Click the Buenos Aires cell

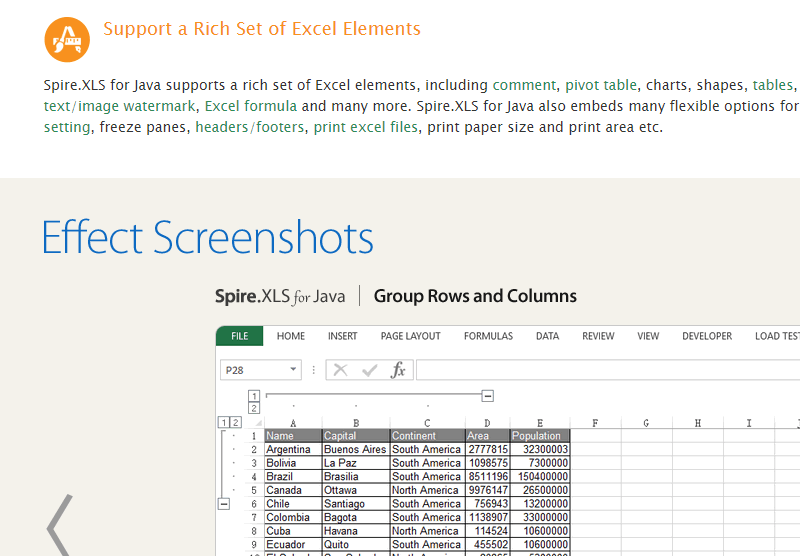click(x=356, y=449)
